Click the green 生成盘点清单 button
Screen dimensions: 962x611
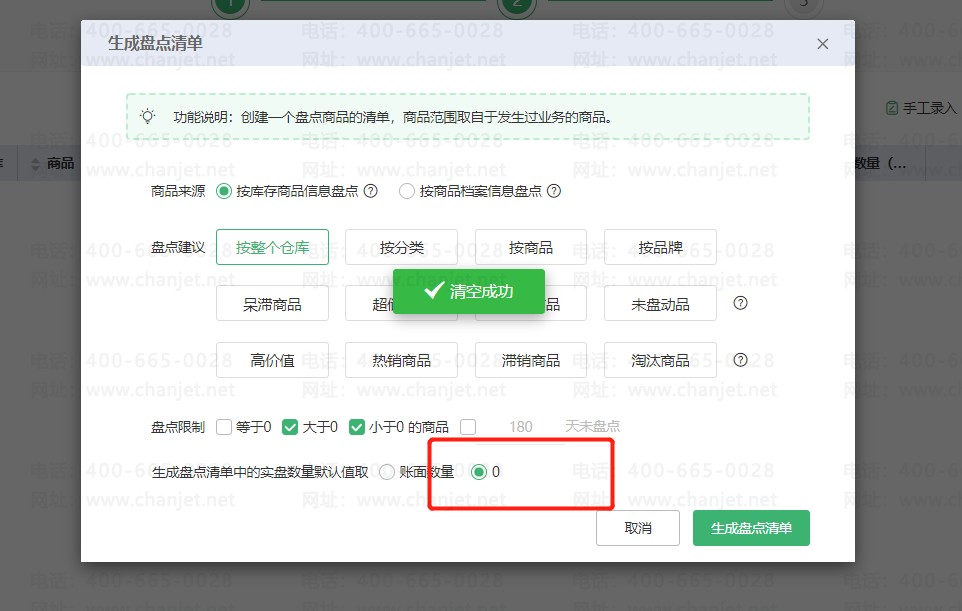point(751,528)
